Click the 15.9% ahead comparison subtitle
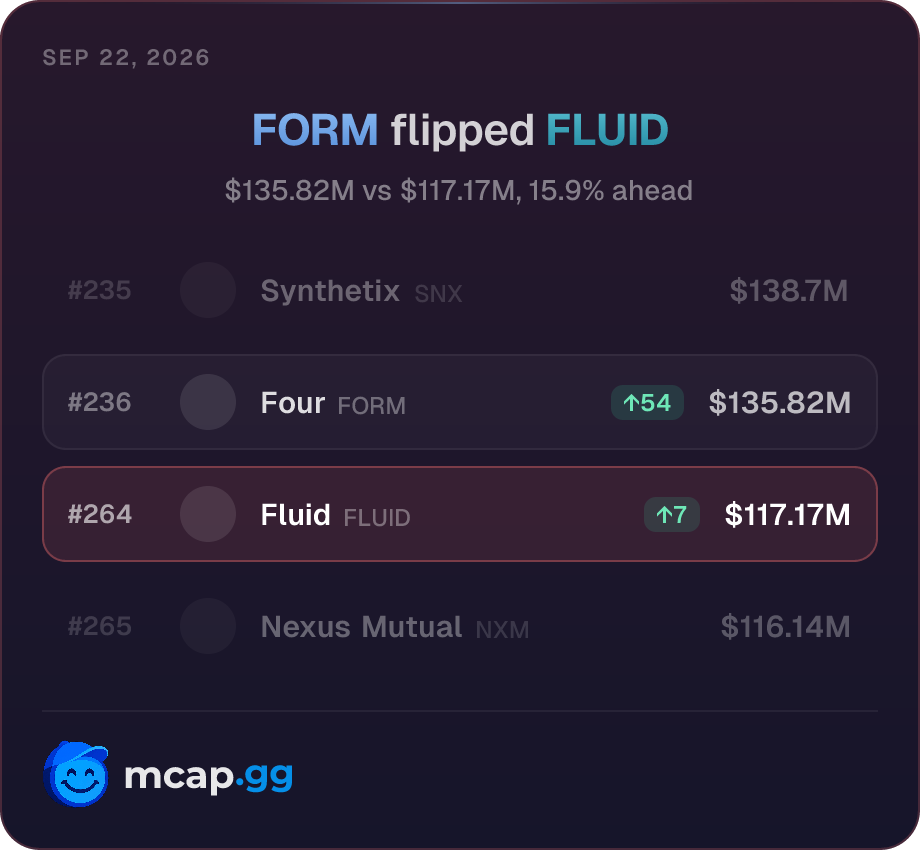 [x=459, y=191]
